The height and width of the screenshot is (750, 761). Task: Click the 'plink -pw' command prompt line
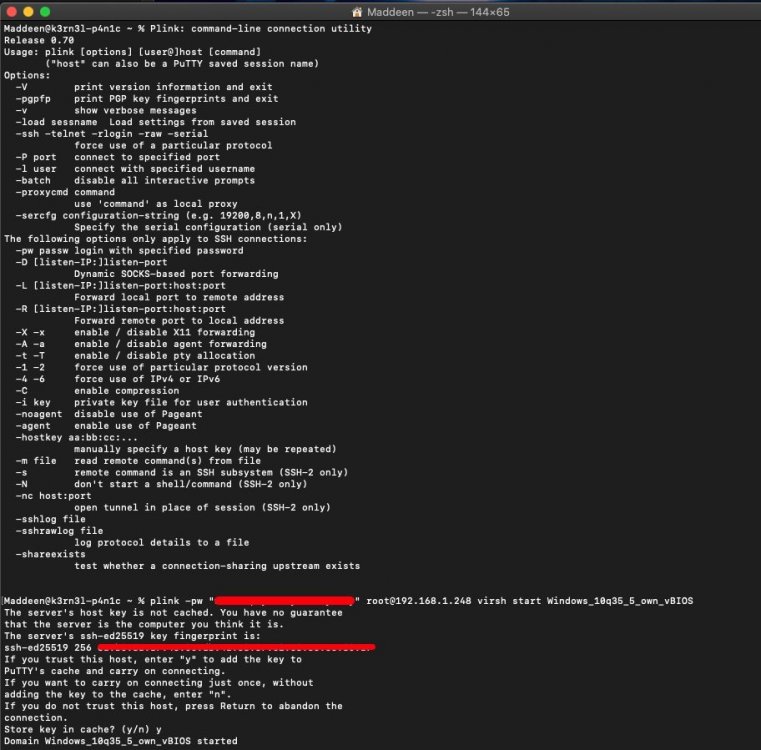point(348,601)
